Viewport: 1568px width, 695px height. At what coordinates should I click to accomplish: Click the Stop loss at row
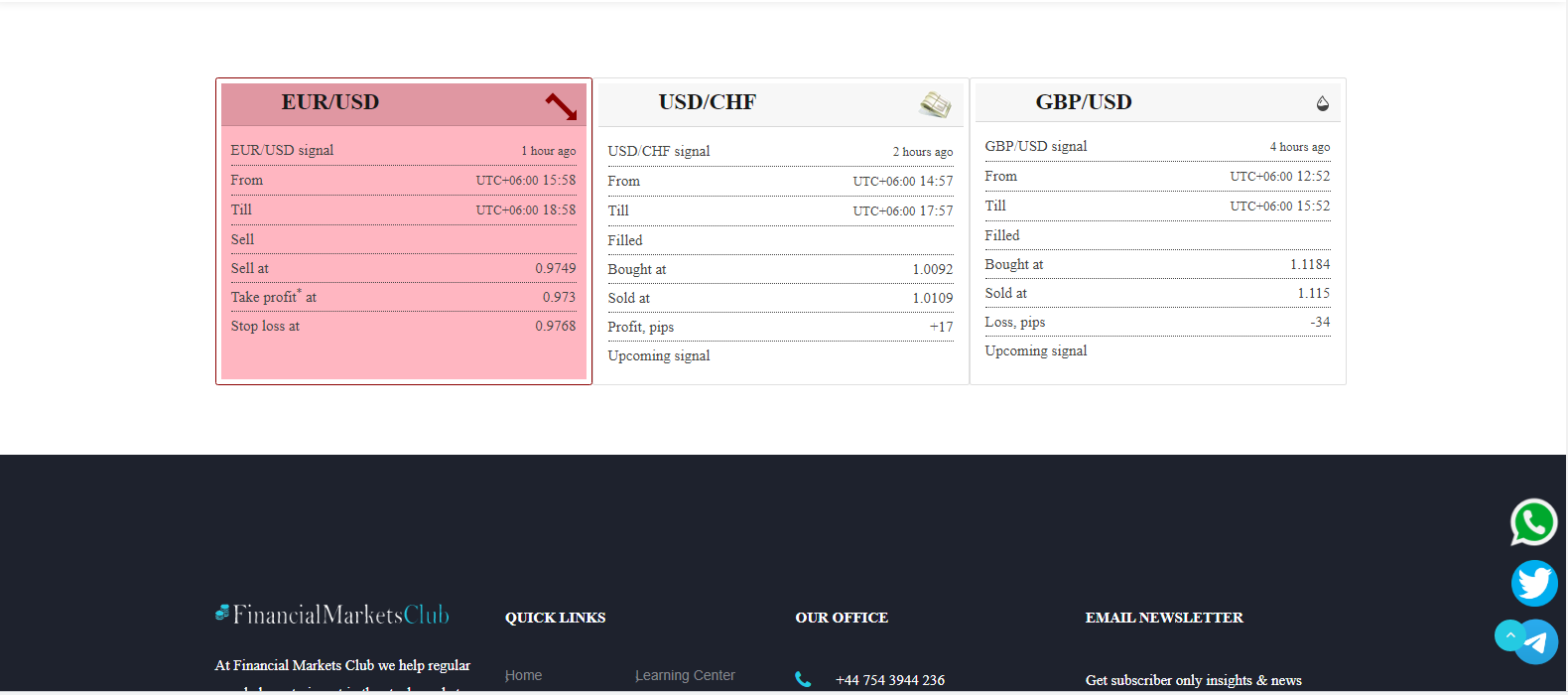pos(265,326)
